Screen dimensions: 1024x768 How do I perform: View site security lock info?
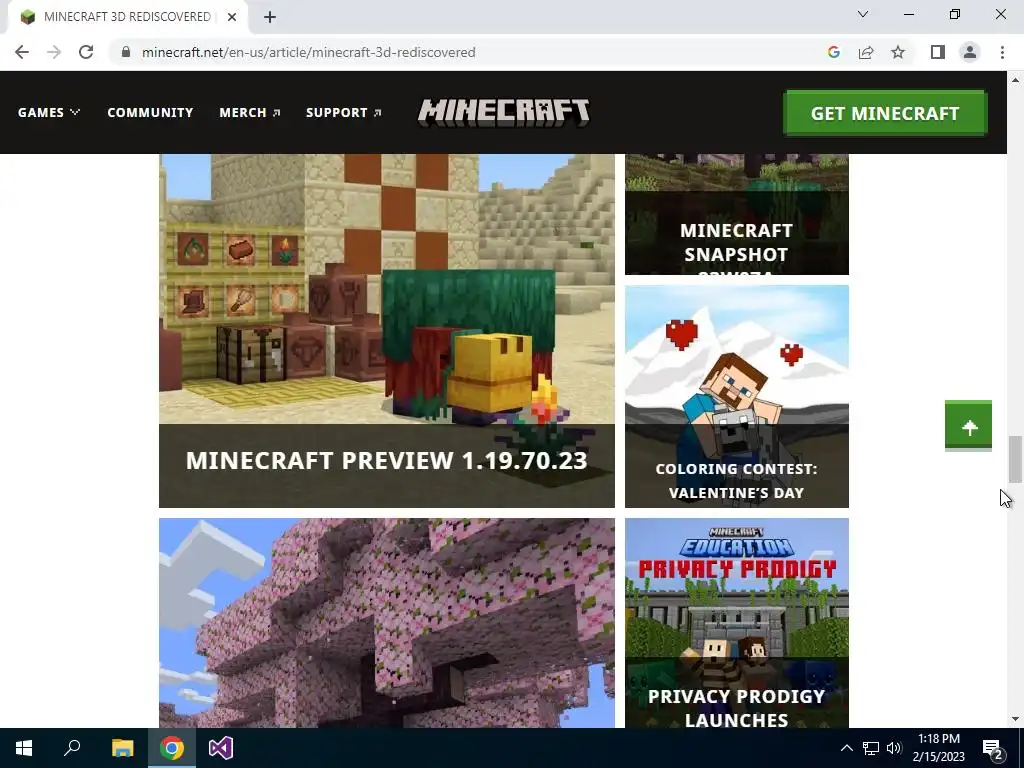pyautogui.click(x=126, y=52)
